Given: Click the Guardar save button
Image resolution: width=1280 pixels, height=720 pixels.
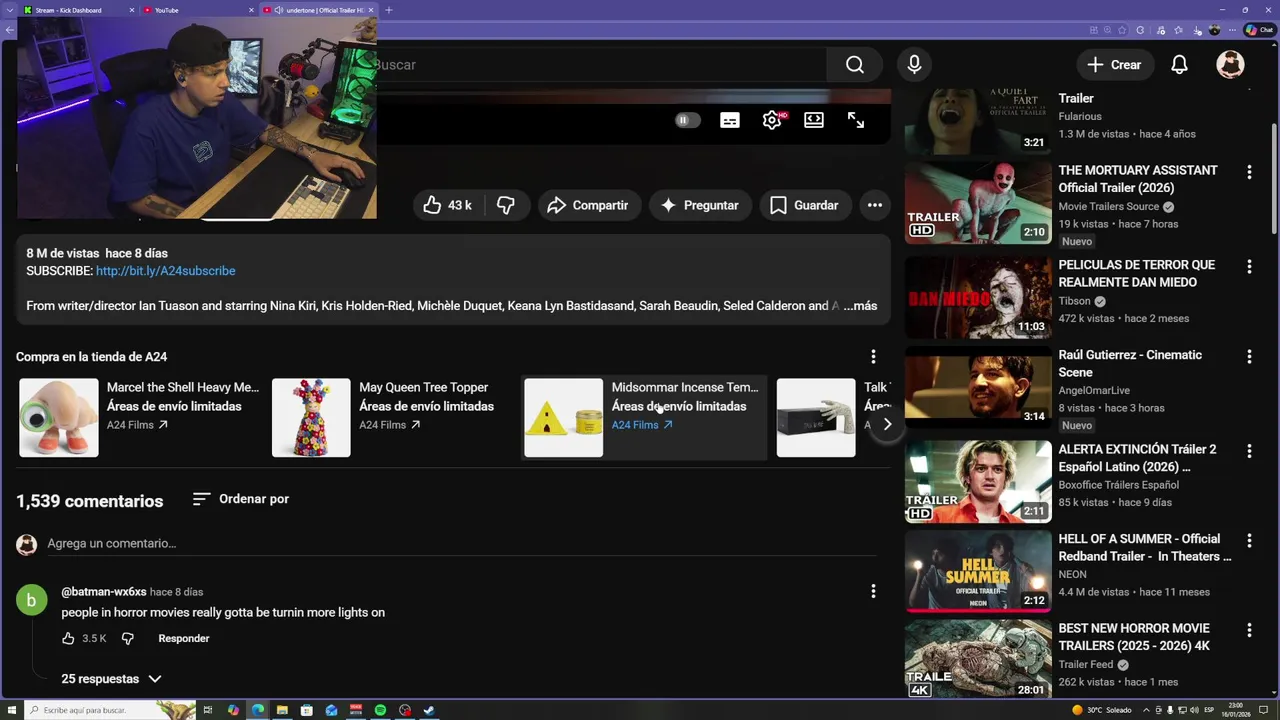Looking at the screenshot, I should 804,205.
